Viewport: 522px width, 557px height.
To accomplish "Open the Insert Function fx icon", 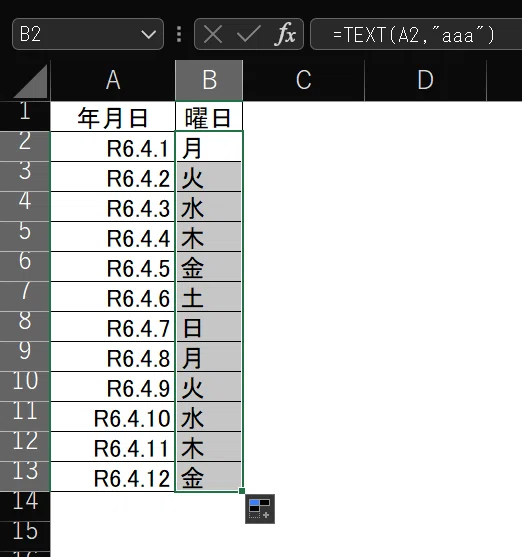I will (285, 34).
